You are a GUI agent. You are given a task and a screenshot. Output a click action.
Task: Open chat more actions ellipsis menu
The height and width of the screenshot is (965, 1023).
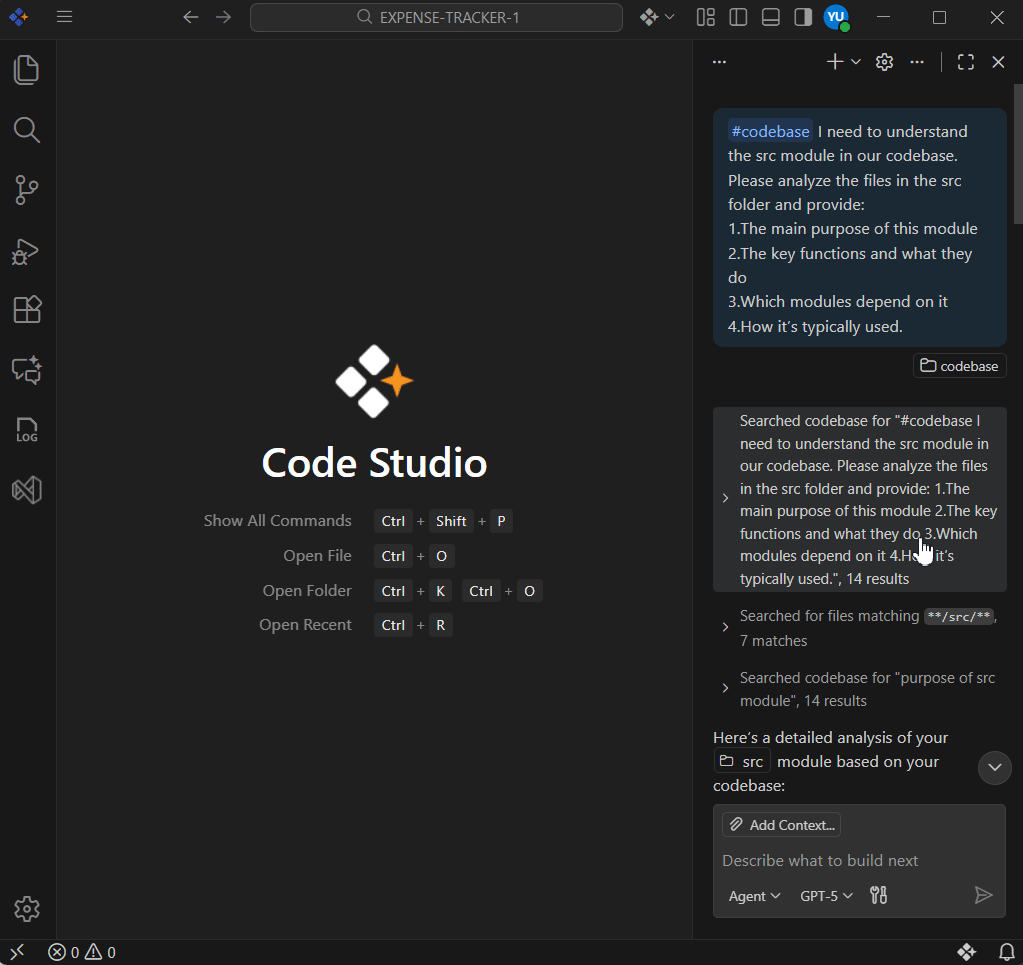(917, 62)
